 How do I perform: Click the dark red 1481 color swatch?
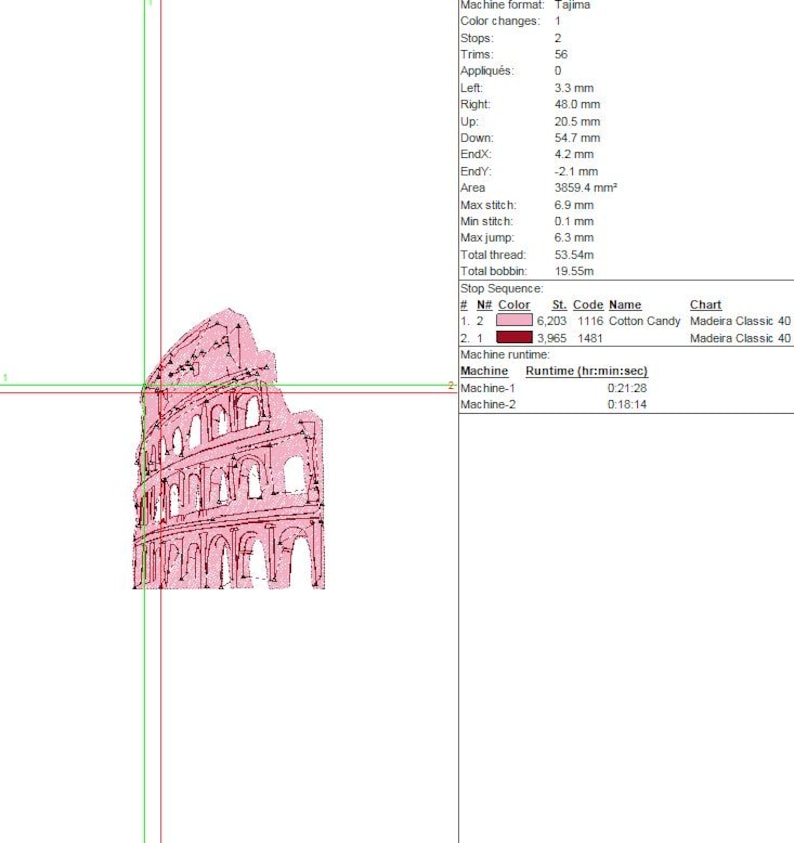click(514, 338)
